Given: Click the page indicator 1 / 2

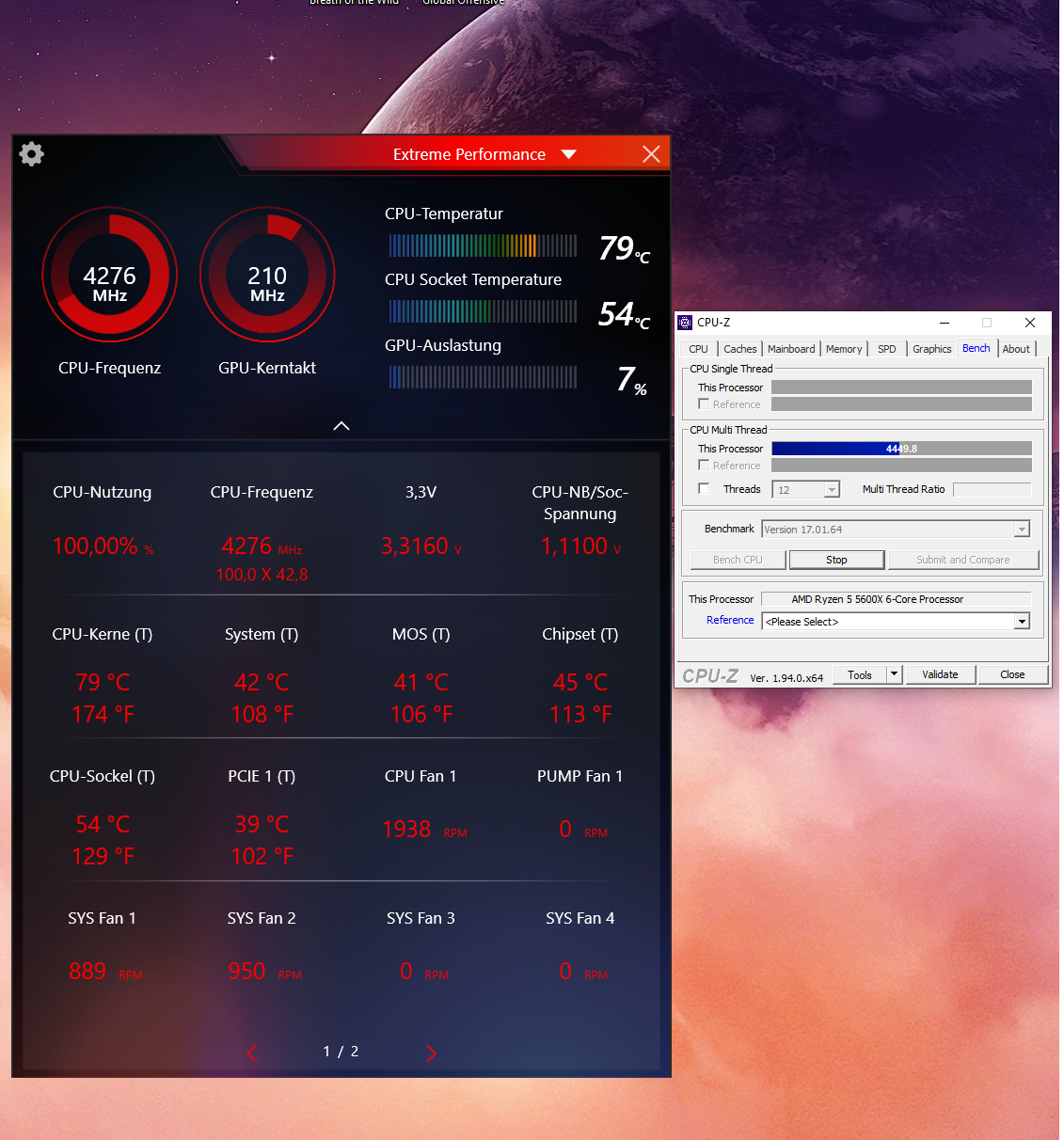Looking at the screenshot, I should (x=341, y=1052).
